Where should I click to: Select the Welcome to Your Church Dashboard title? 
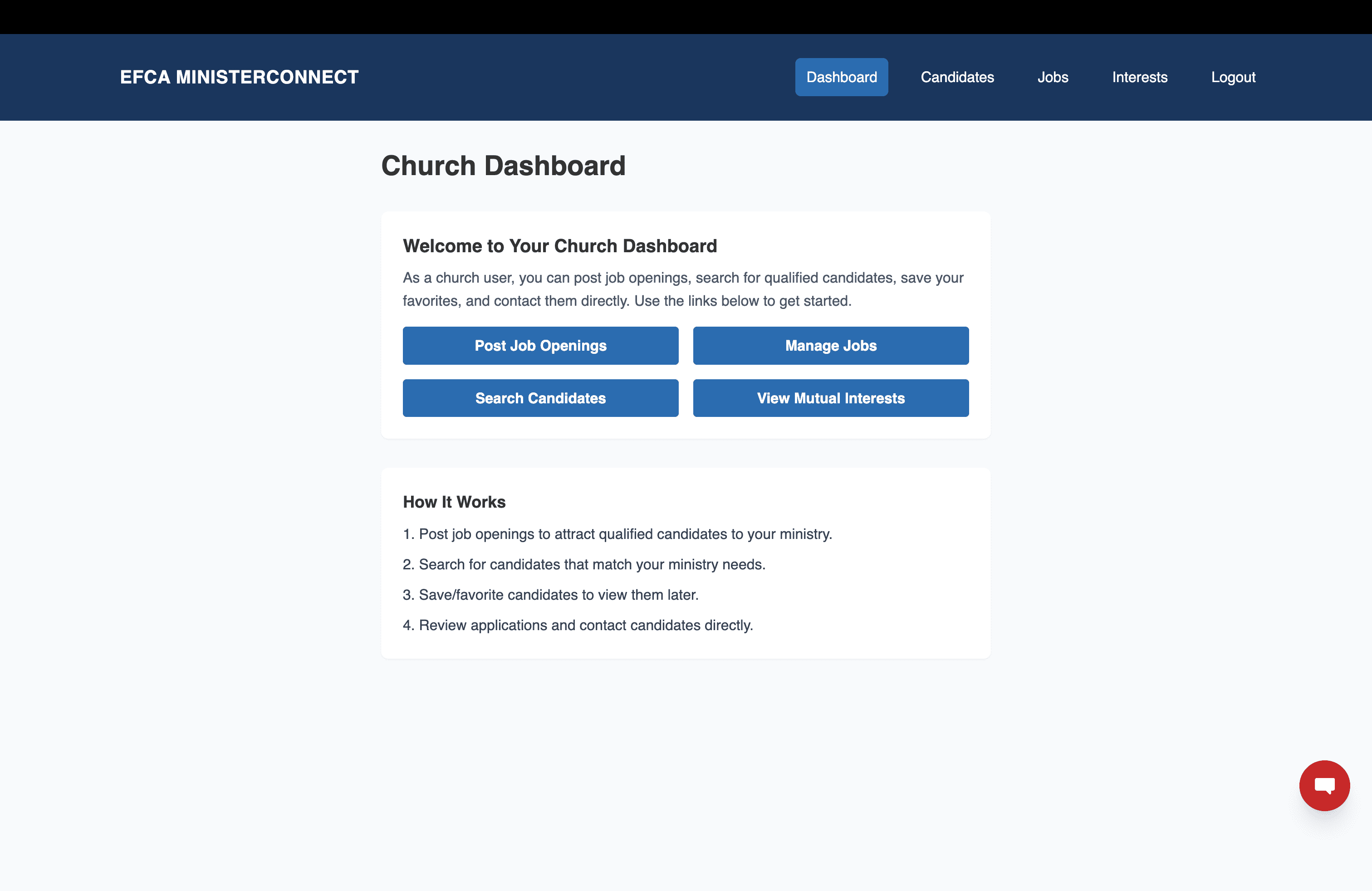[x=560, y=245]
